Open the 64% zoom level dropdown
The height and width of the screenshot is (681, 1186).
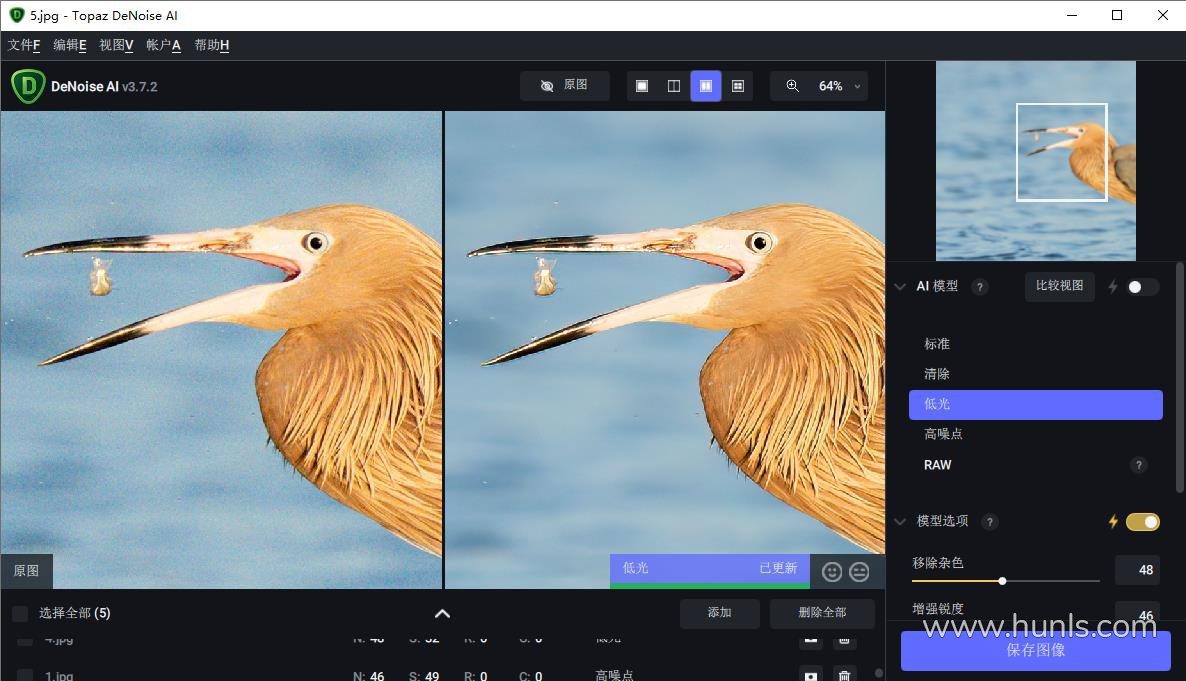pyautogui.click(x=856, y=86)
